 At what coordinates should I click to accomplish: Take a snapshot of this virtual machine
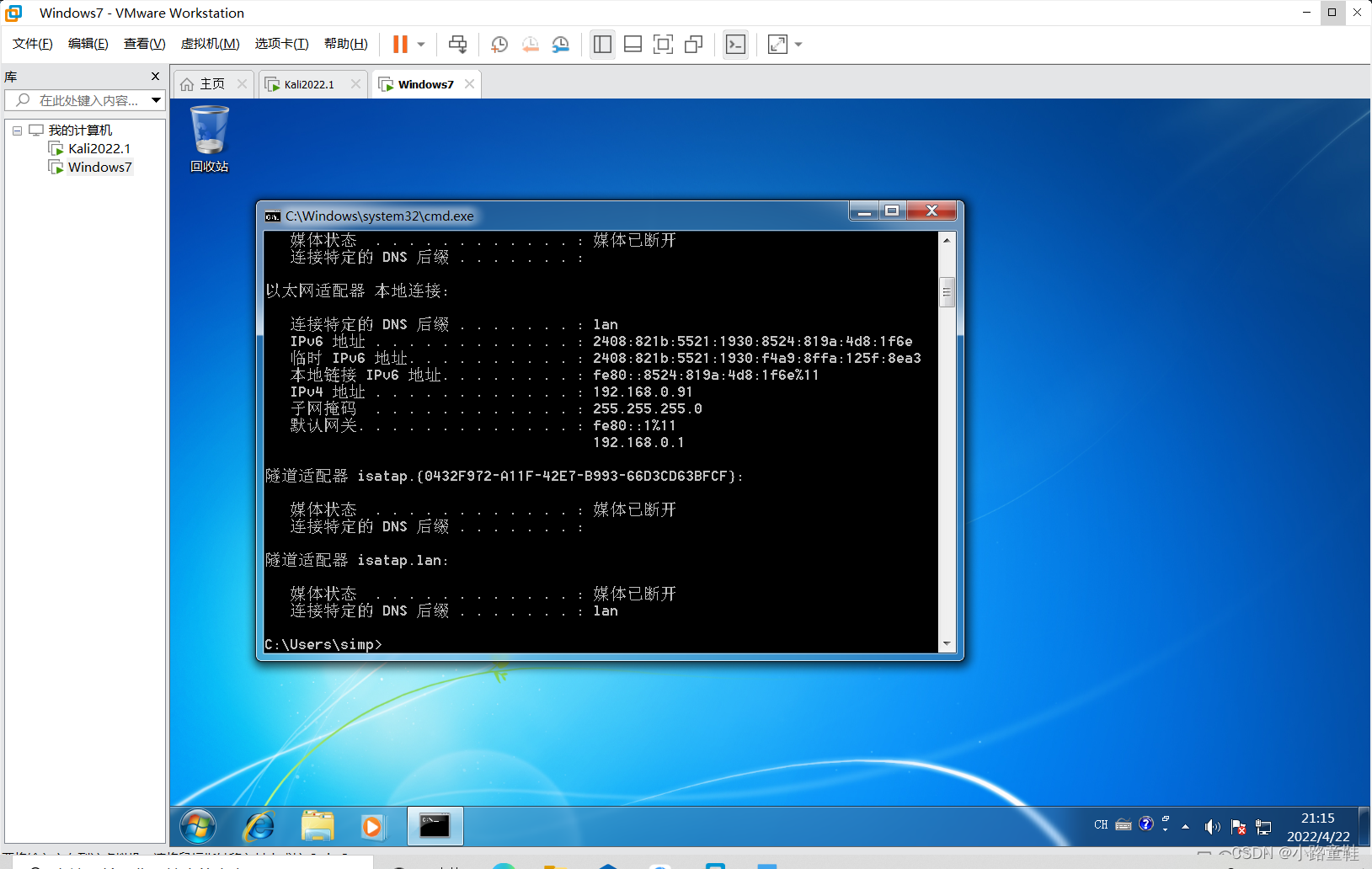[499, 45]
